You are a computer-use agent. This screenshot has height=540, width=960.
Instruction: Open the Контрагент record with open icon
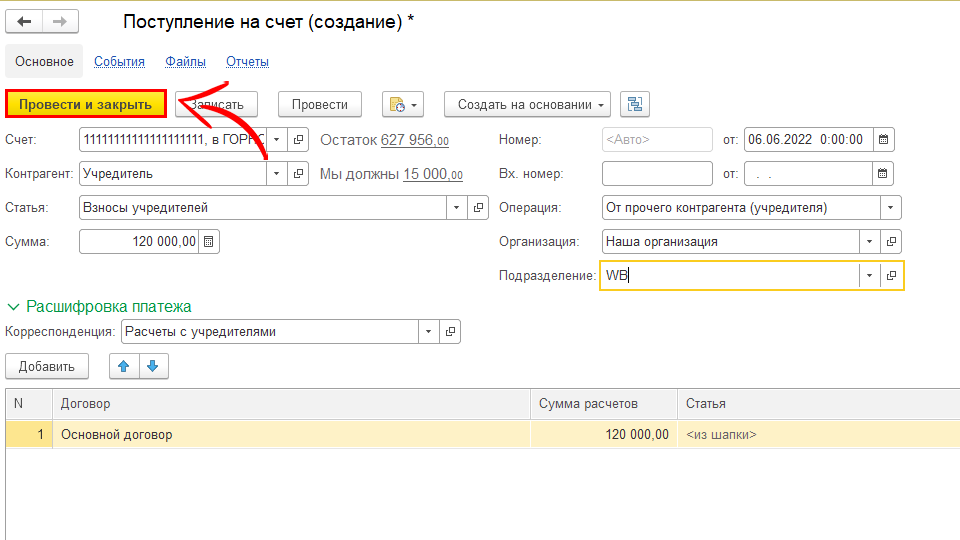tap(298, 174)
